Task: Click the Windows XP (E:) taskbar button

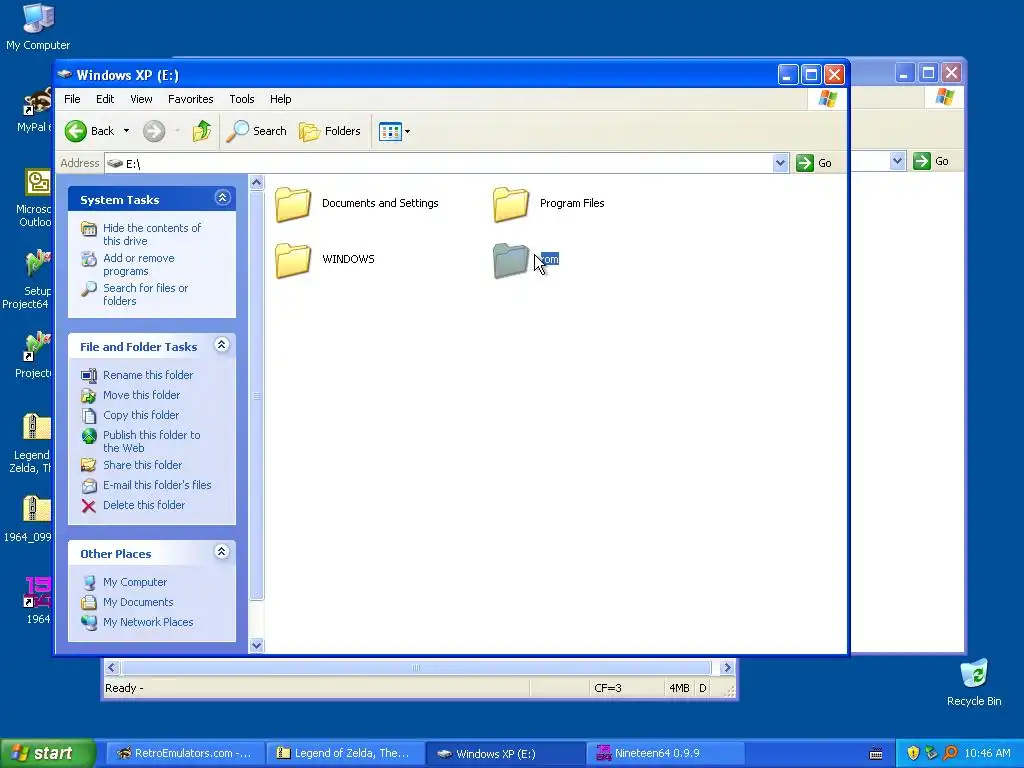Action: (505, 754)
